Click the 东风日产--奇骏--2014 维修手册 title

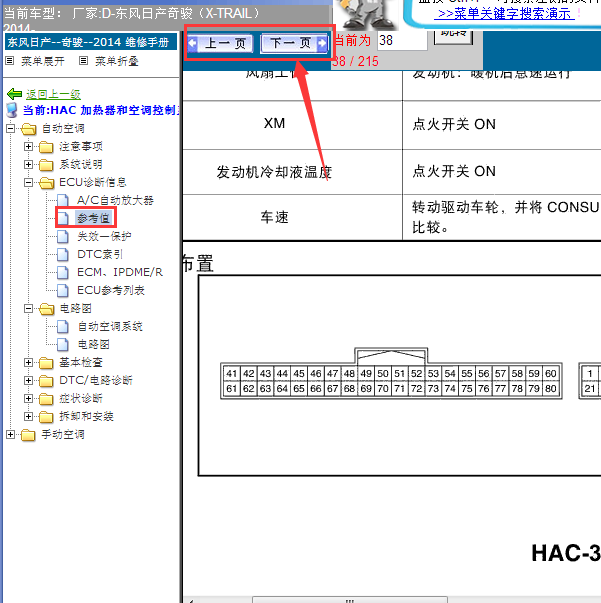point(88,42)
